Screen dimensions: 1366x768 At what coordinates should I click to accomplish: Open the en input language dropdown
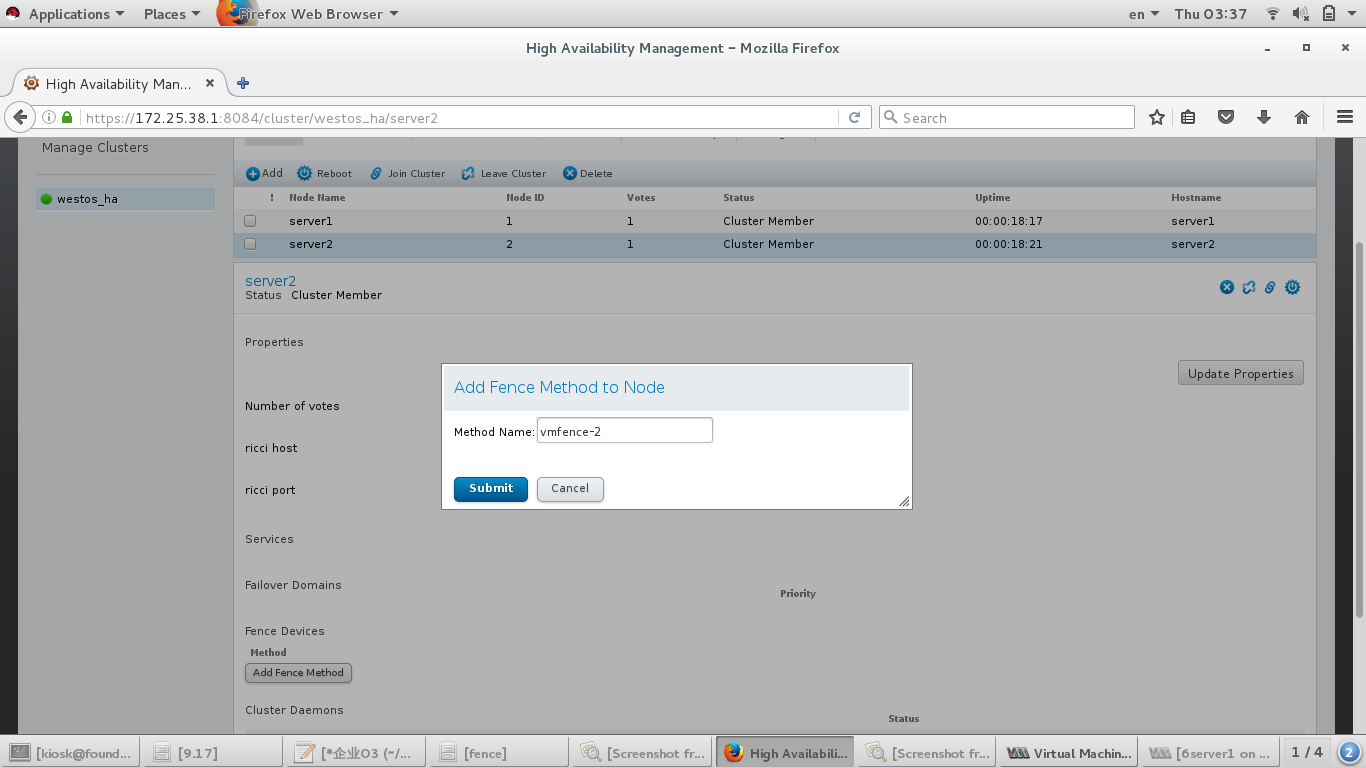coord(1143,14)
